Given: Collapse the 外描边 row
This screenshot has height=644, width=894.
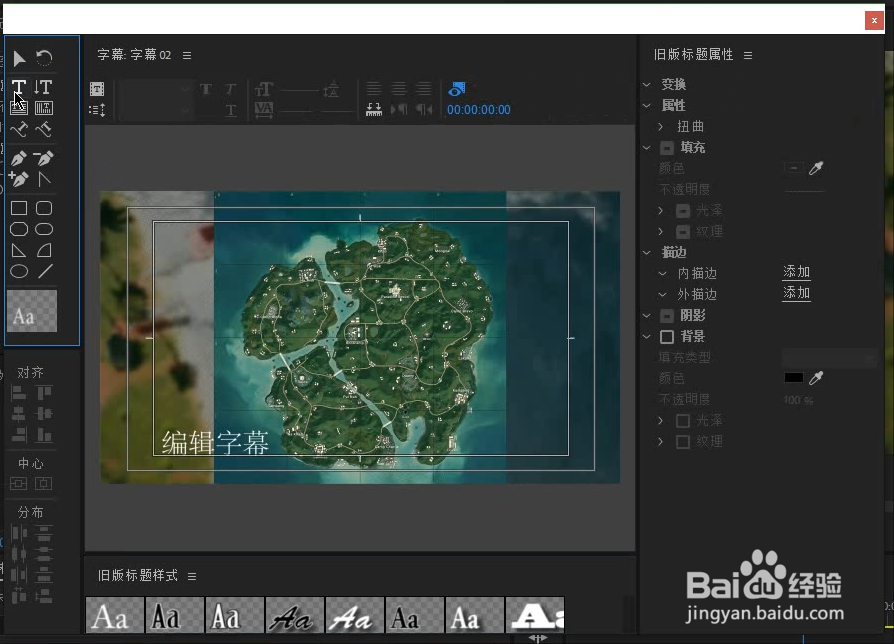Looking at the screenshot, I should pos(663,295).
